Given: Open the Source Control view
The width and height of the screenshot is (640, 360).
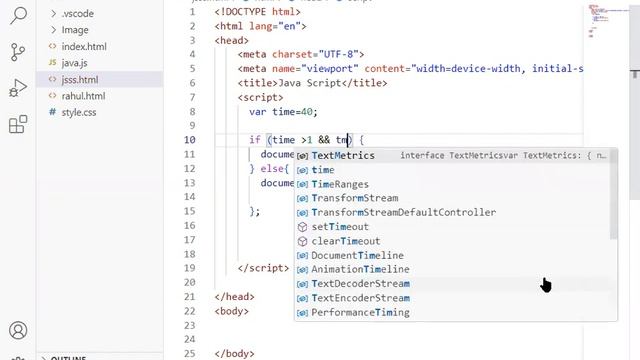Looking at the screenshot, I should coord(18,52).
